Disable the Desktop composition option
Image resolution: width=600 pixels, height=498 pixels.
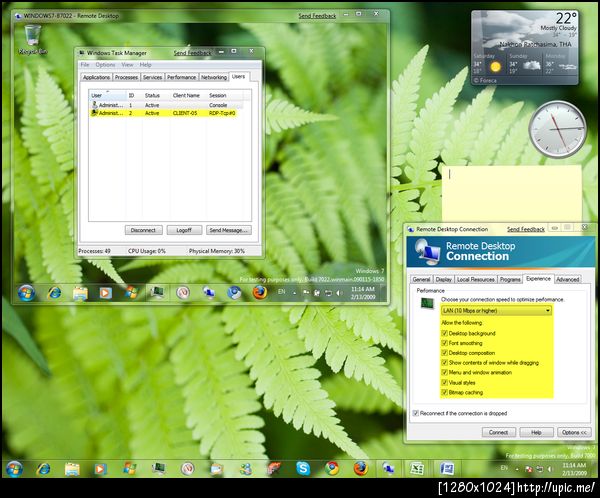tap(444, 353)
